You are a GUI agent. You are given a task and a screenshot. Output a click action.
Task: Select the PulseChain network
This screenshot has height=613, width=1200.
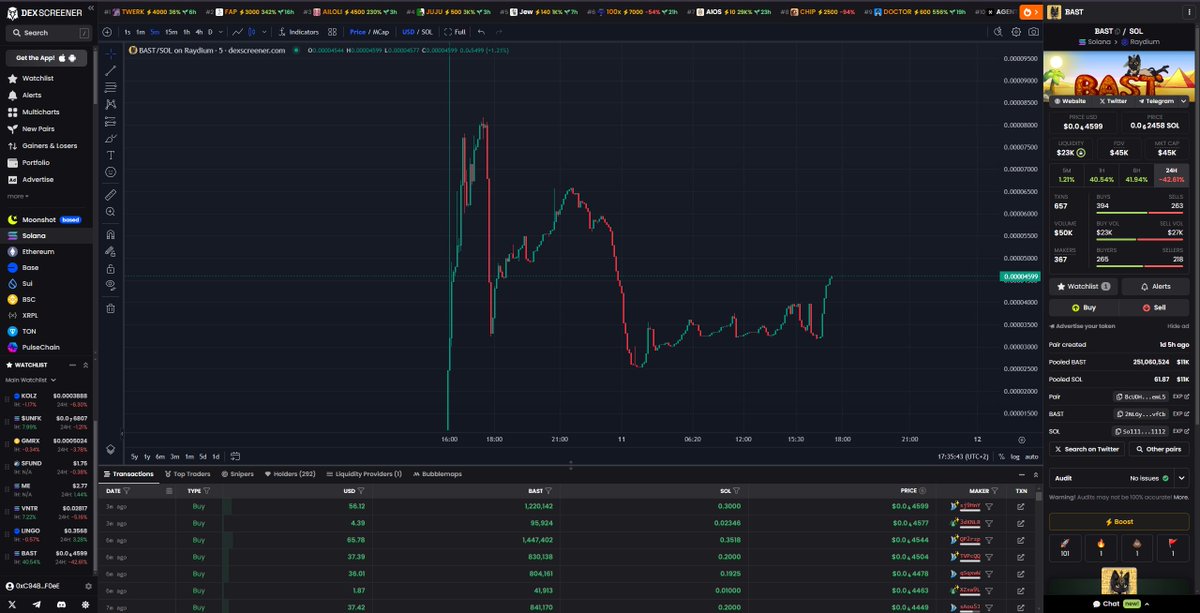(42, 347)
